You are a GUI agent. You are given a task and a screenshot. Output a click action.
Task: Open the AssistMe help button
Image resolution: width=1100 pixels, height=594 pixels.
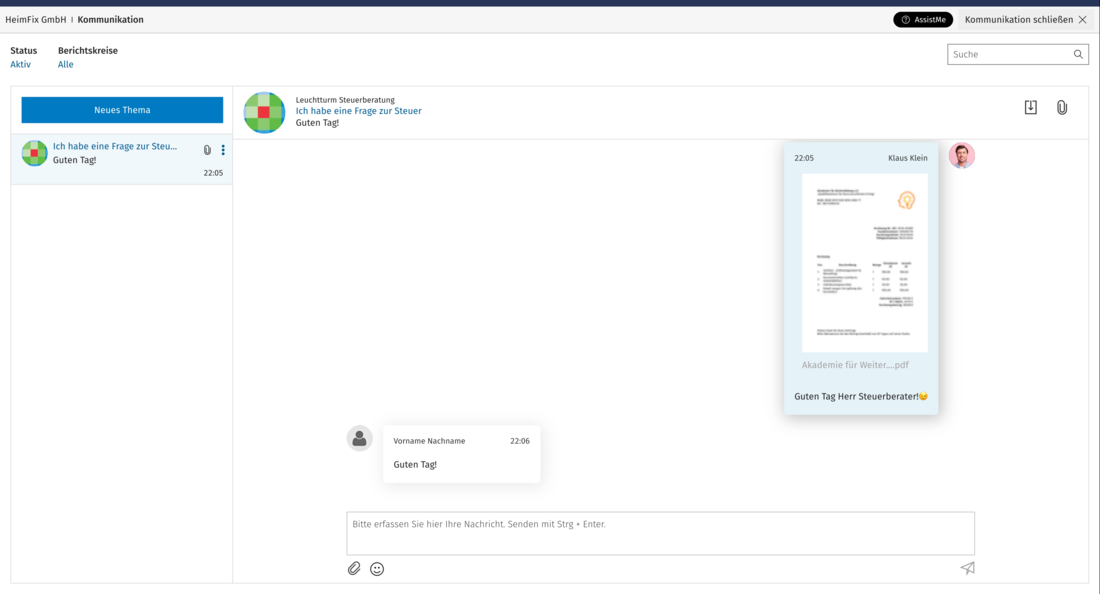point(923,20)
